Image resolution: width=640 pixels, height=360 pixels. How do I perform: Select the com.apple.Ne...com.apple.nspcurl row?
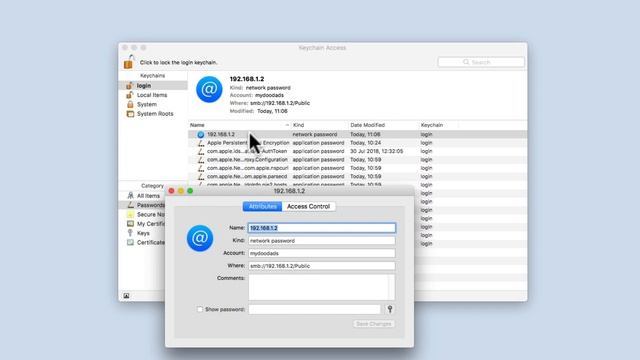358,168
